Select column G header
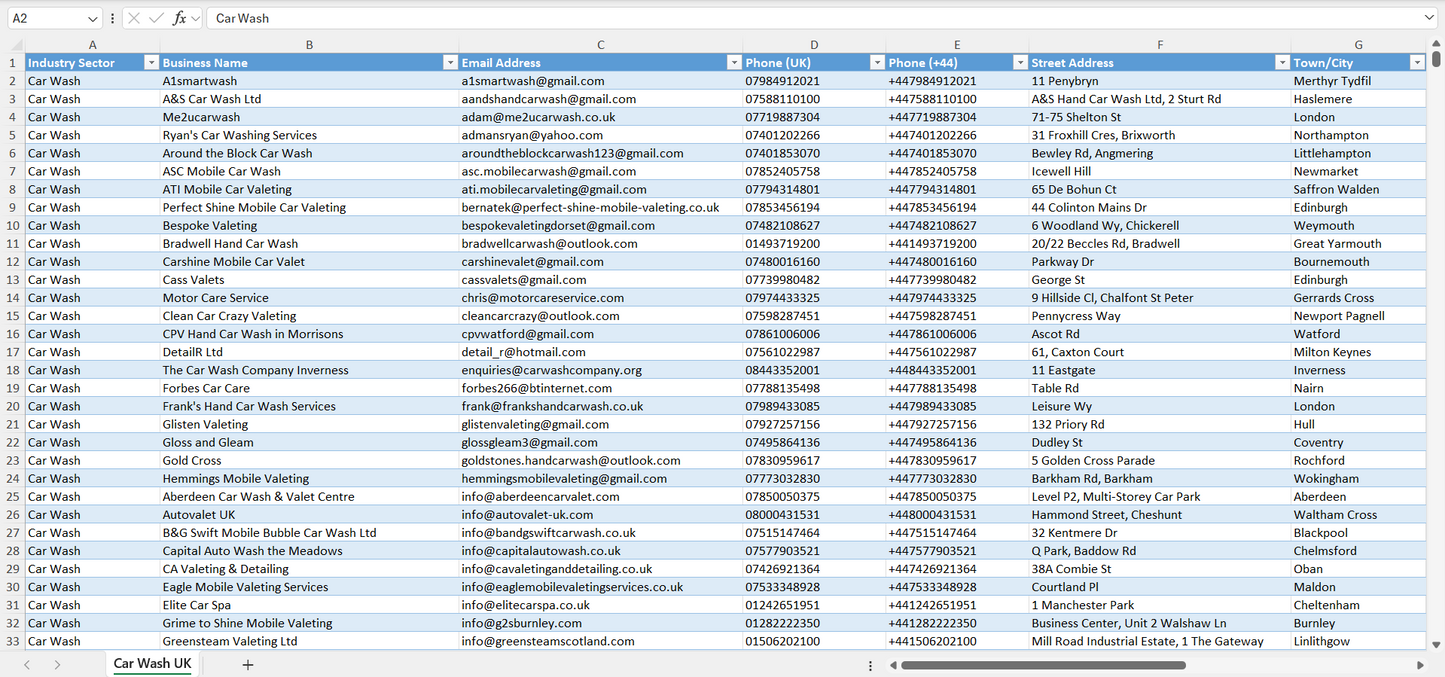 pyautogui.click(x=1358, y=45)
